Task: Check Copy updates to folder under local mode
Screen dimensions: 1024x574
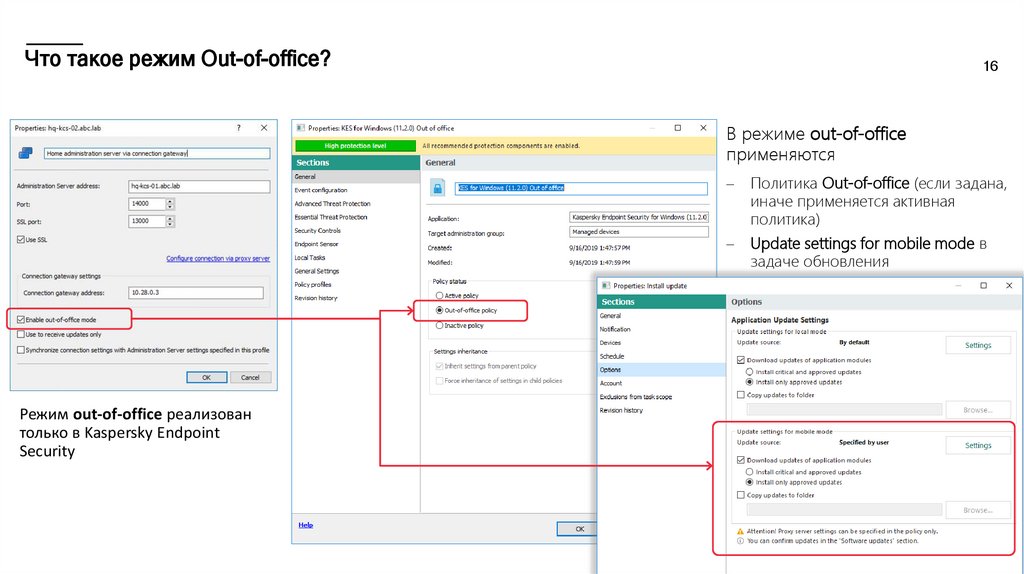Action: (x=741, y=394)
